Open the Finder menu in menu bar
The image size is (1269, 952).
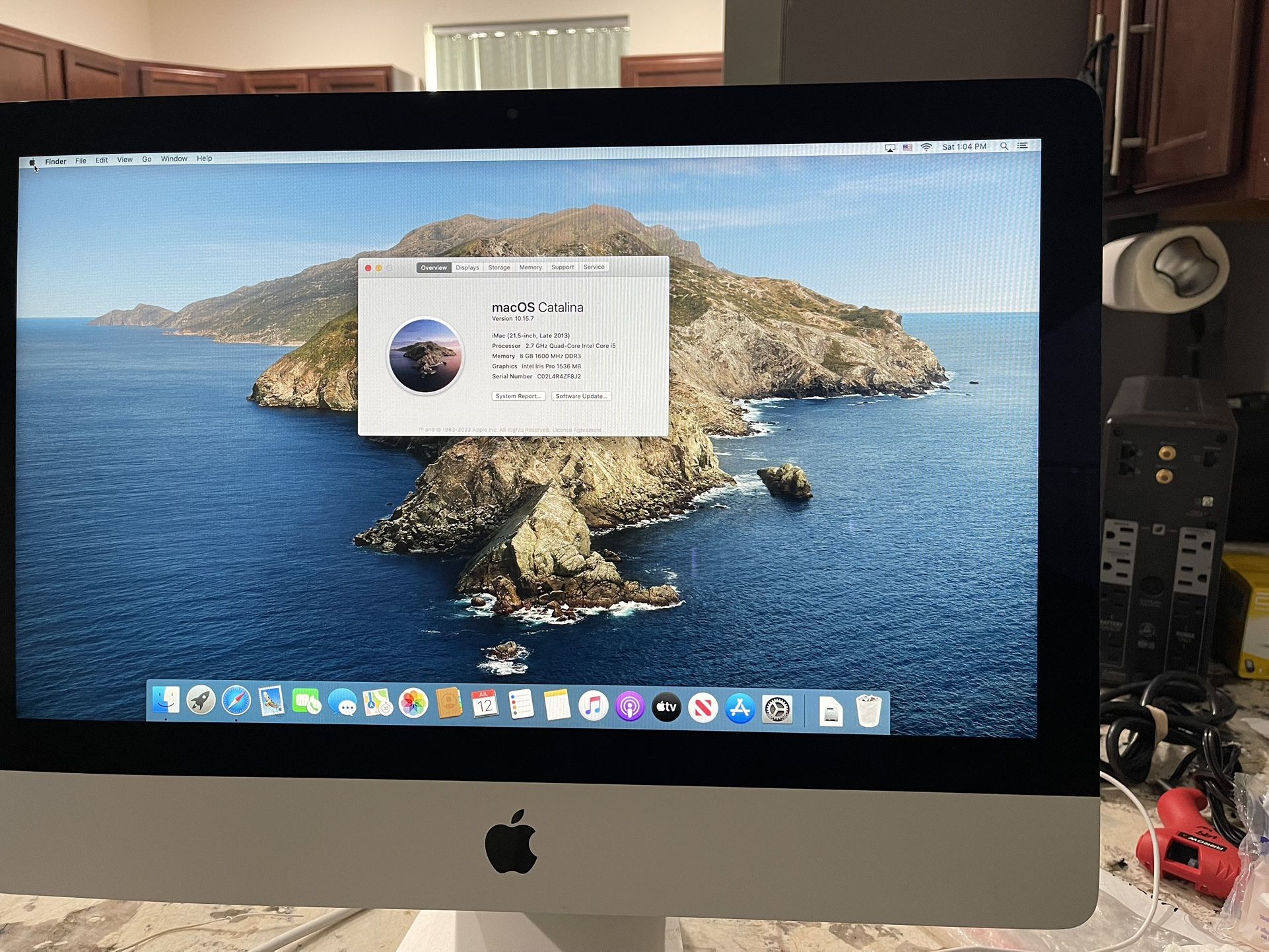pos(55,161)
